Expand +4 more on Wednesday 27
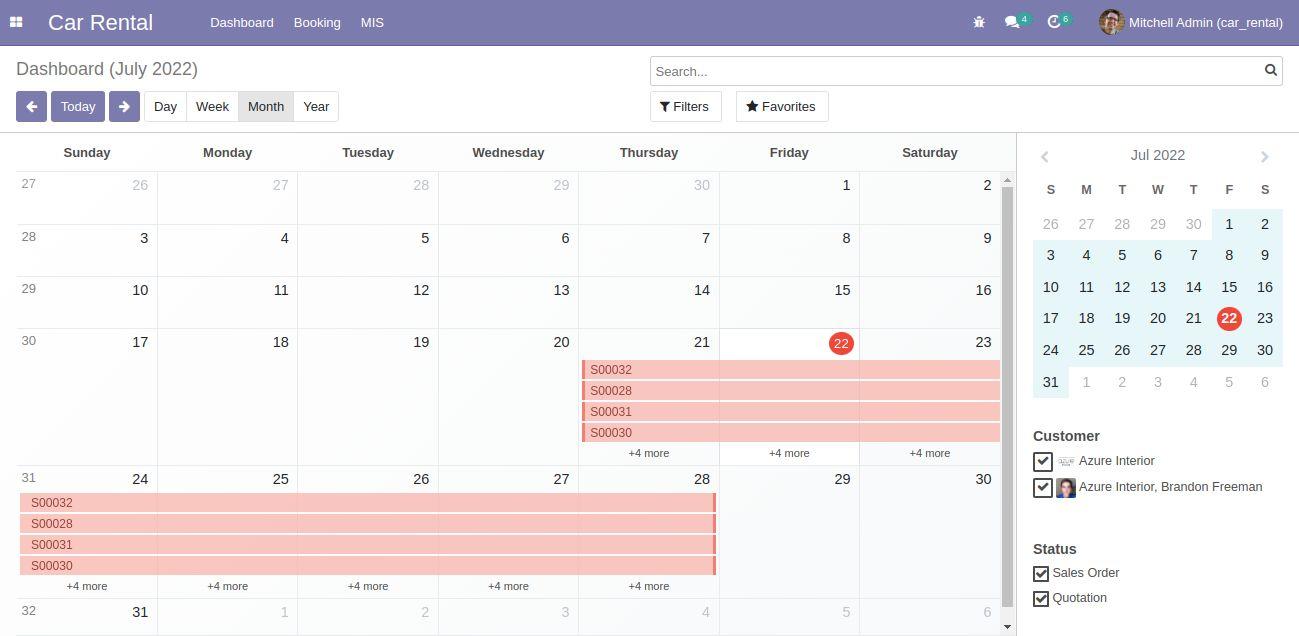Image resolution: width=1299 pixels, height=636 pixels. tap(508, 586)
